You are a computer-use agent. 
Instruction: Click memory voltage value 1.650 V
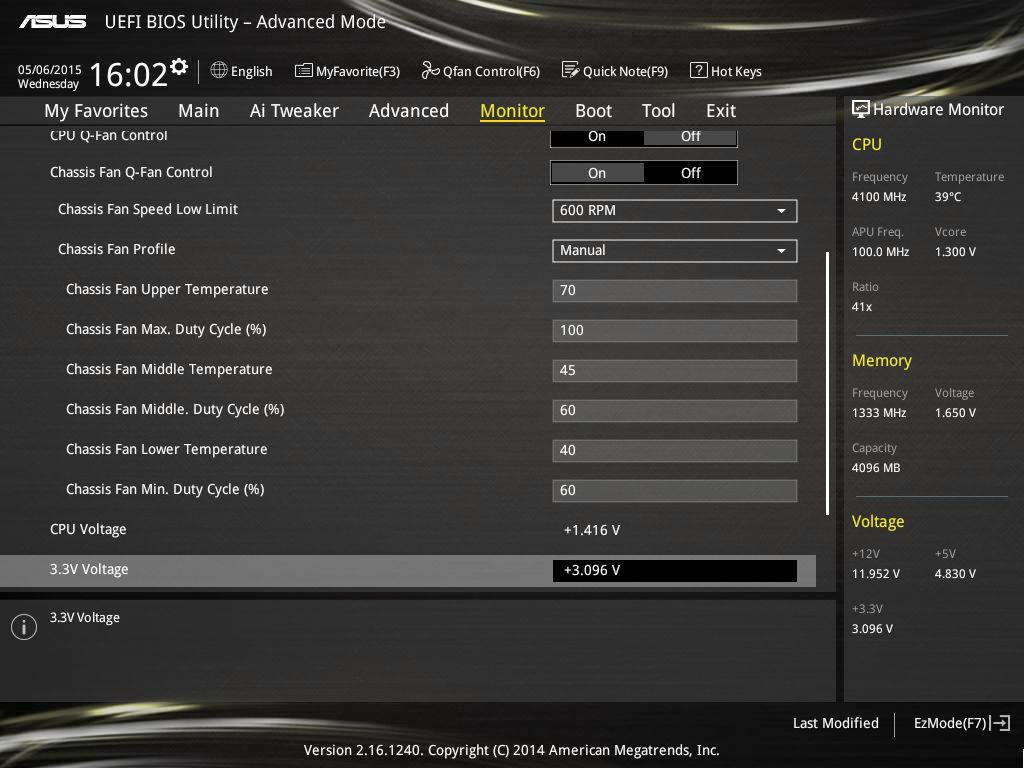[955, 413]
